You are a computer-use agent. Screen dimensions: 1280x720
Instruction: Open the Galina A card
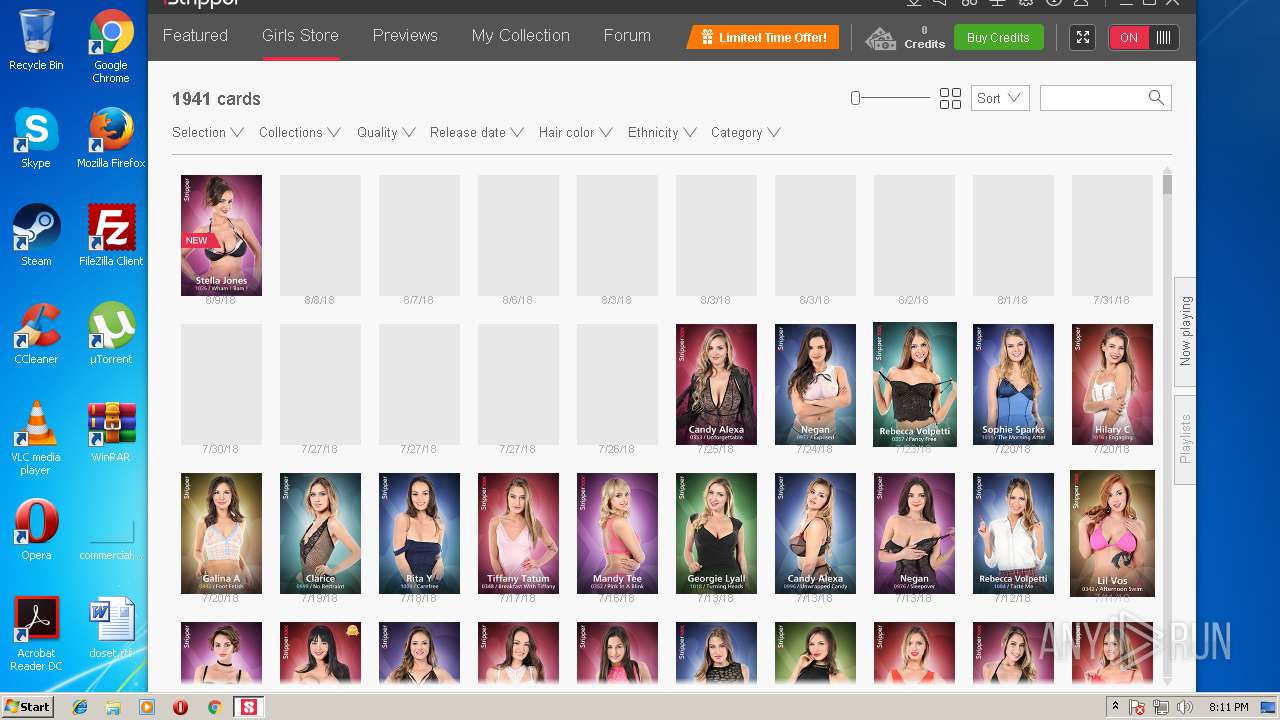tap(221, 533)
